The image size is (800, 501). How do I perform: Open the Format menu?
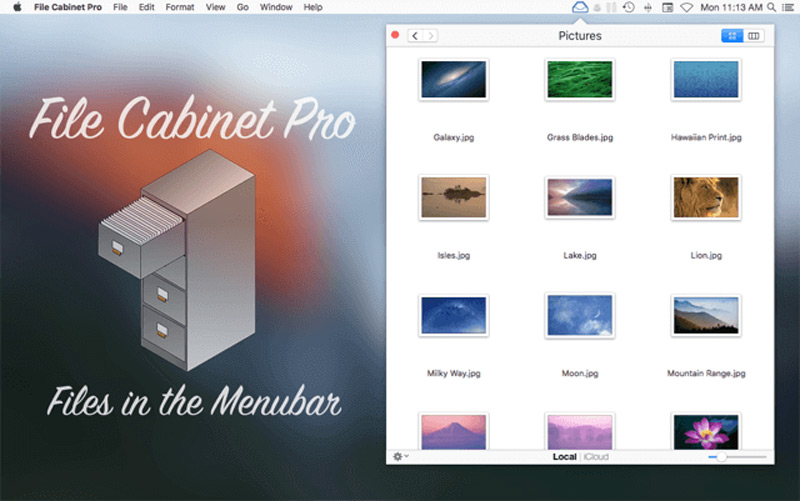point(180,7)
